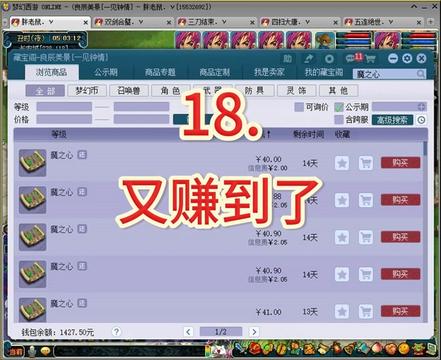Viewport: 441px width, 360px height.
Task: Toggle the 可询价 checkbox
Action: pyautogui.click(x=299, y=107)
